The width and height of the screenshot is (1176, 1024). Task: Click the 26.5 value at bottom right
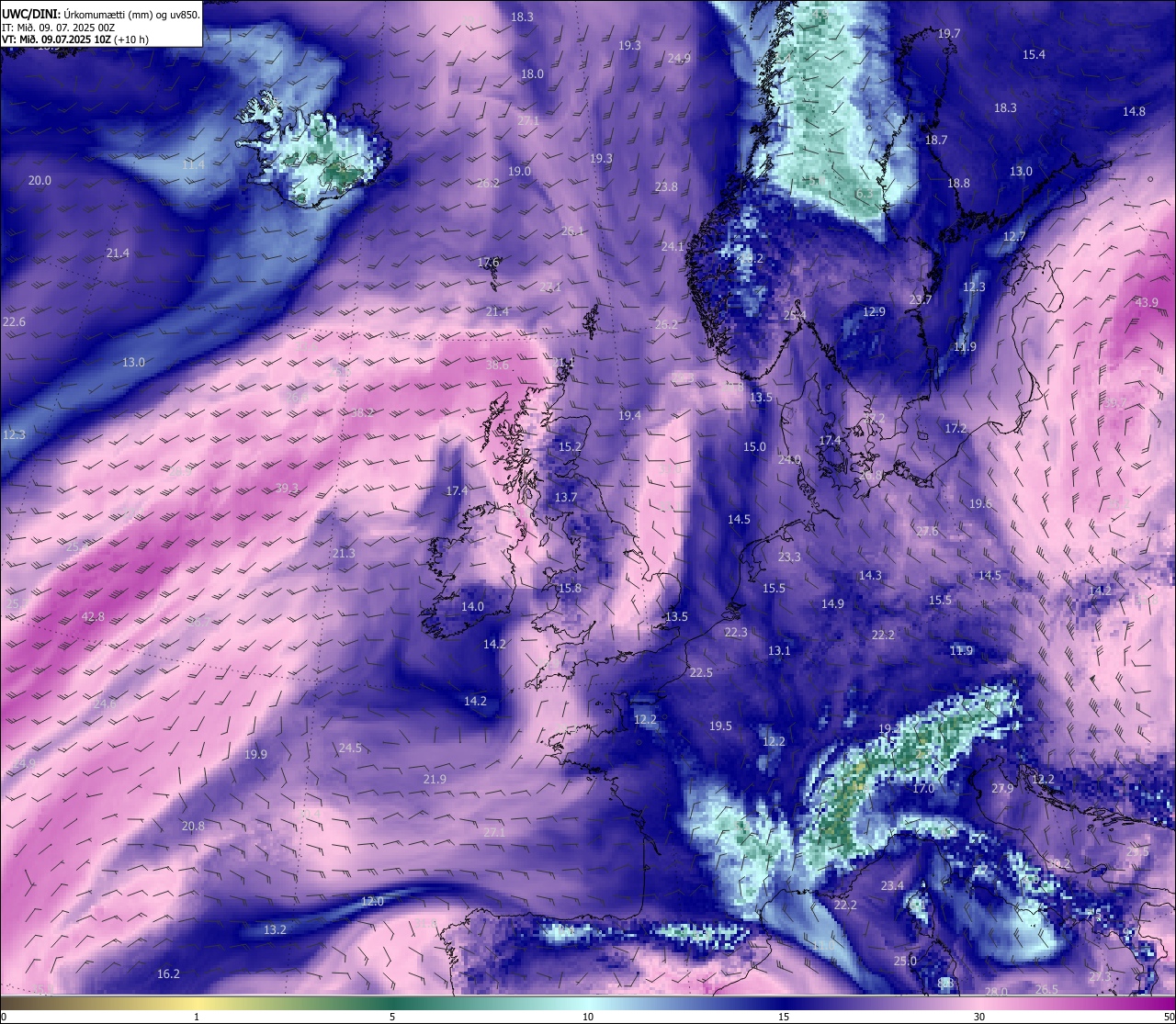1046,989
